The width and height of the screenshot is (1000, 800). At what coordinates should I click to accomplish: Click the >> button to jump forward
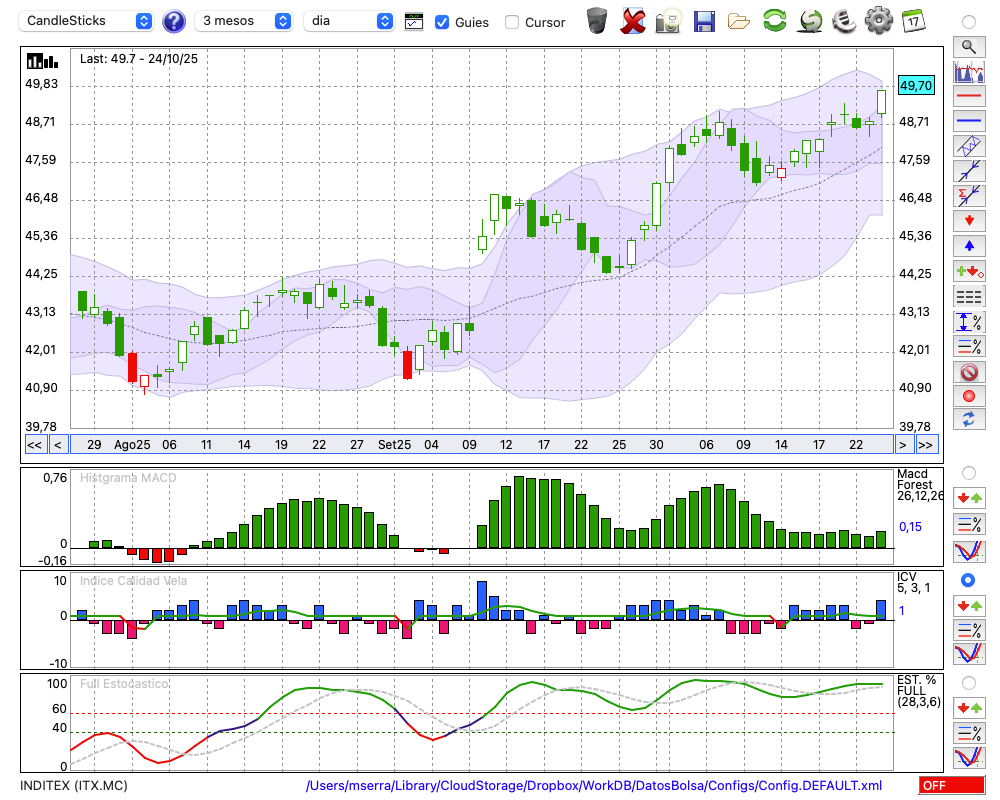927,445
